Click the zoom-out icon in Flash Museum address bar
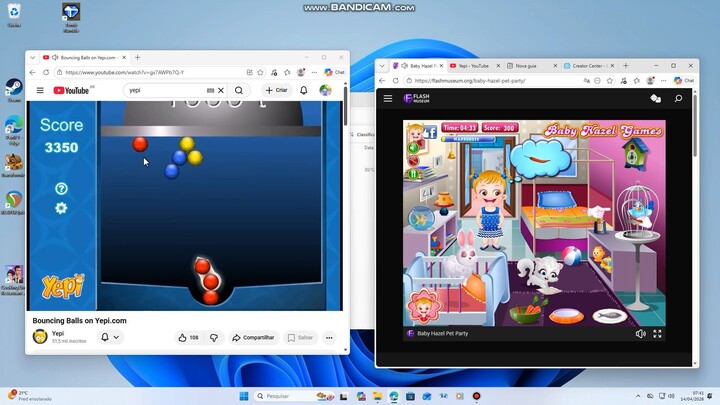This screenshot has width=720, height=405. point(597,80)
